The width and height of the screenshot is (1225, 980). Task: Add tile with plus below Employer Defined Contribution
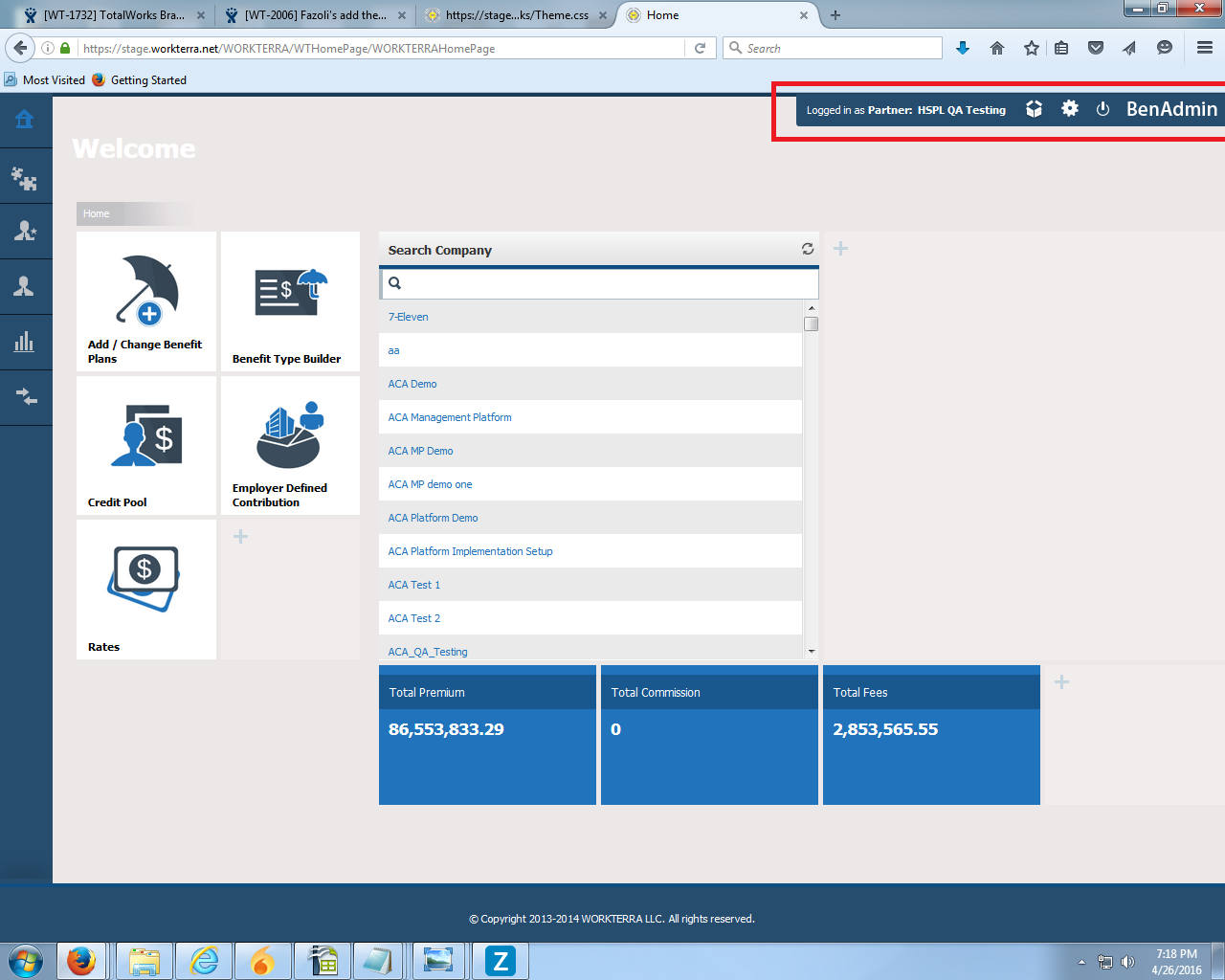pyautogui.click(x=241, y=537)
